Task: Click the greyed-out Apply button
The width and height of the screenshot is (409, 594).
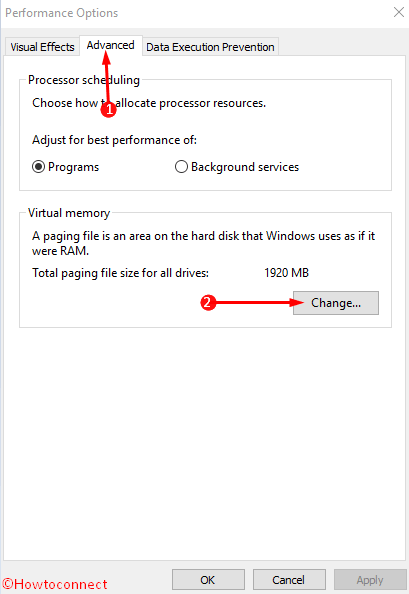Action: 370,580
